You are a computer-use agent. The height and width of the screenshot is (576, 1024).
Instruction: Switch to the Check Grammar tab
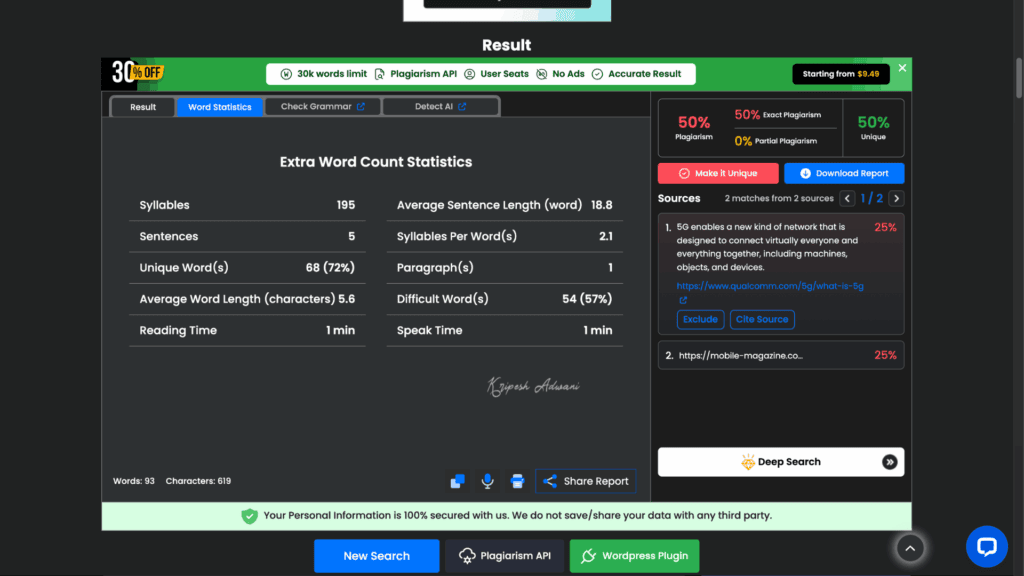point(322,105)
